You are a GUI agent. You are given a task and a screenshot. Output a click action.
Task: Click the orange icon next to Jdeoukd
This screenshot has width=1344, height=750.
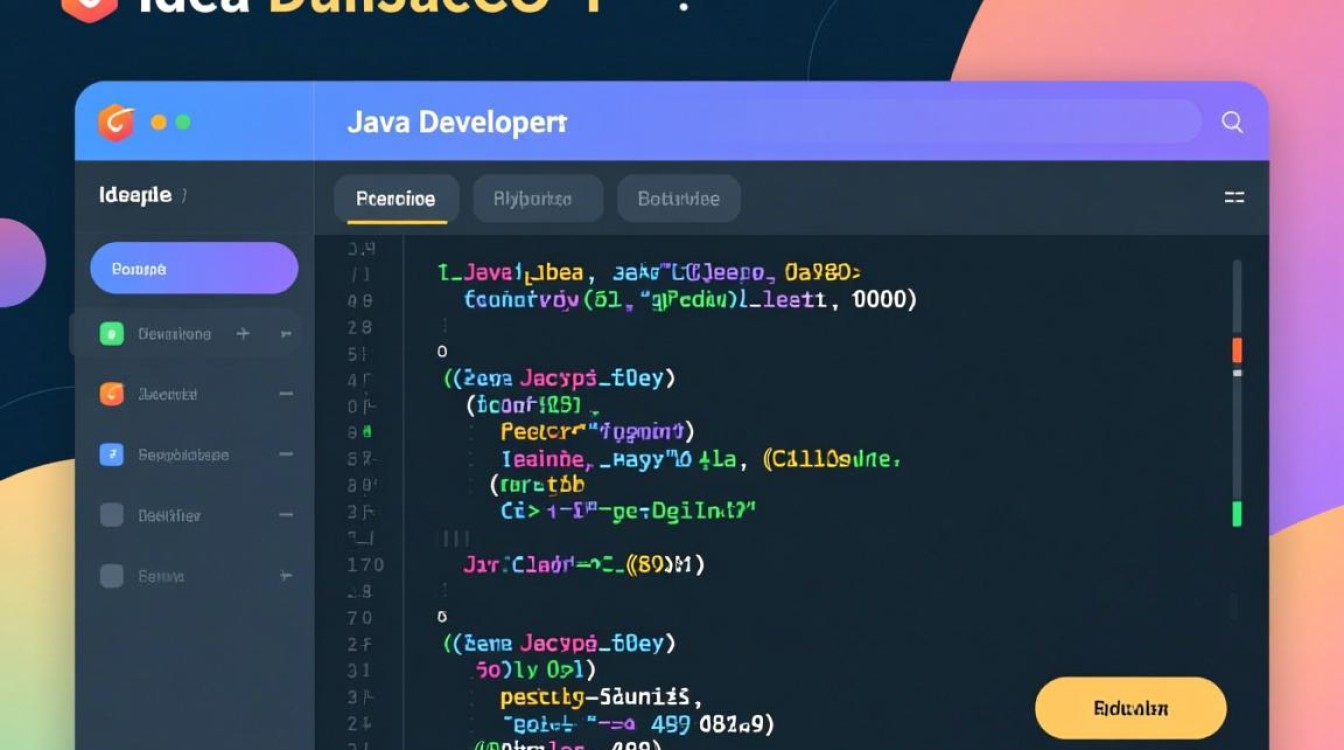(110, 394)
